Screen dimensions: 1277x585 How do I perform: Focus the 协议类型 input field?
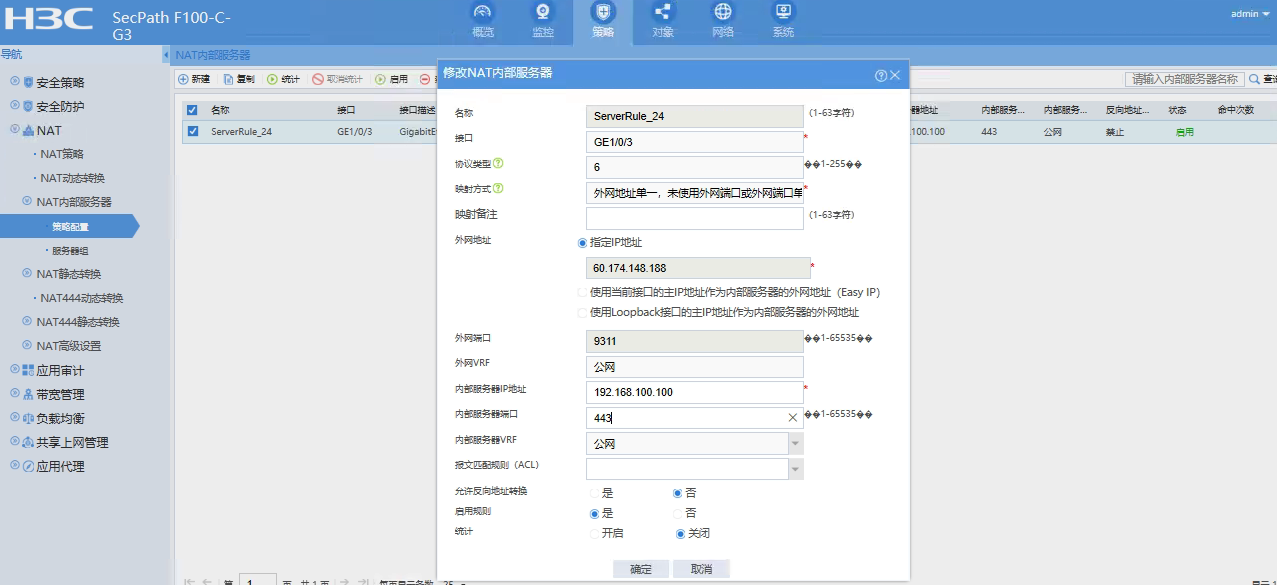(x=695, y=167)
